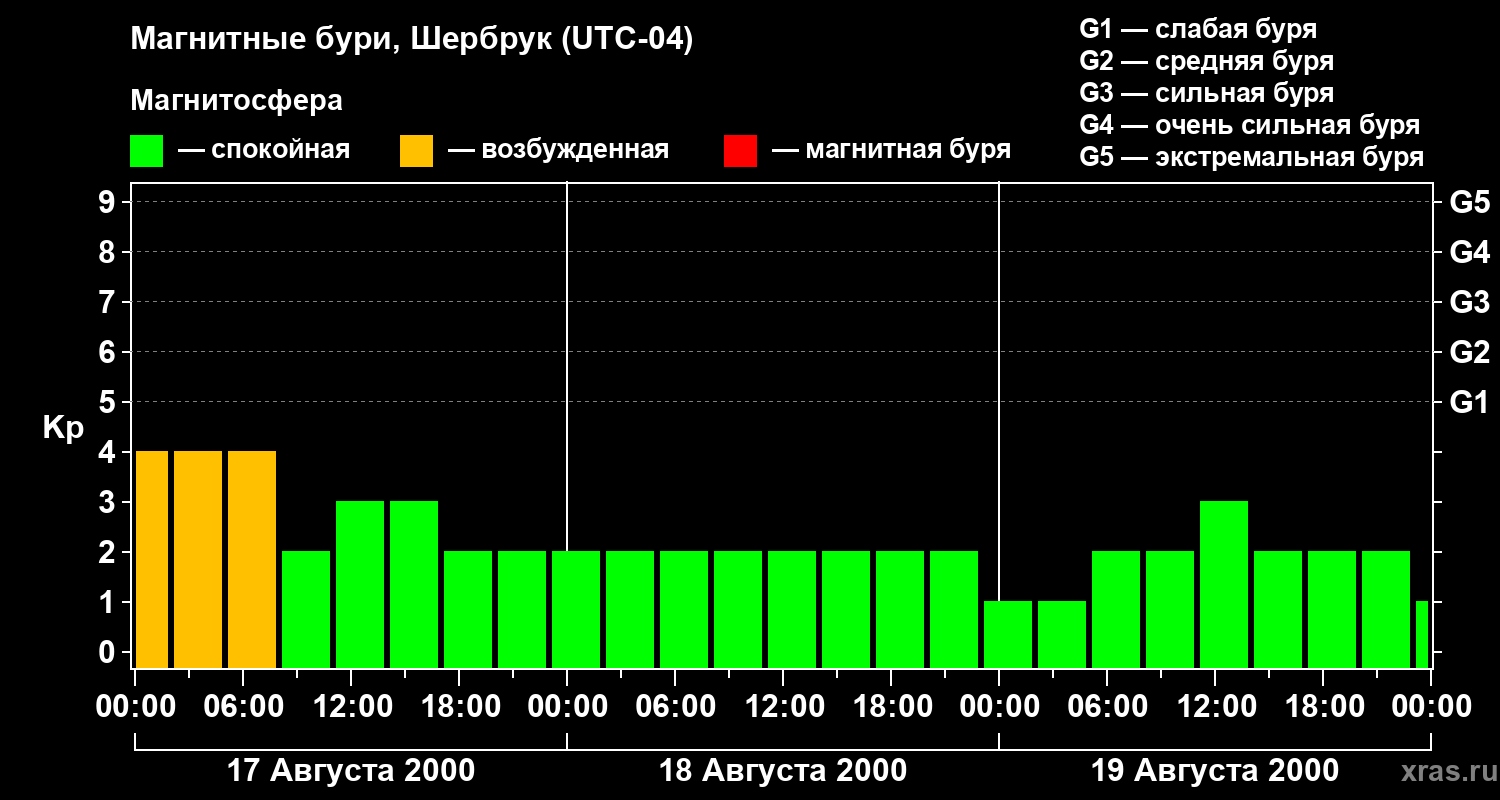Image resolution: width=1500 pixels, height=800 pixels.
Task: Click the first orange bar on 17 August
Action: [152, 559]
